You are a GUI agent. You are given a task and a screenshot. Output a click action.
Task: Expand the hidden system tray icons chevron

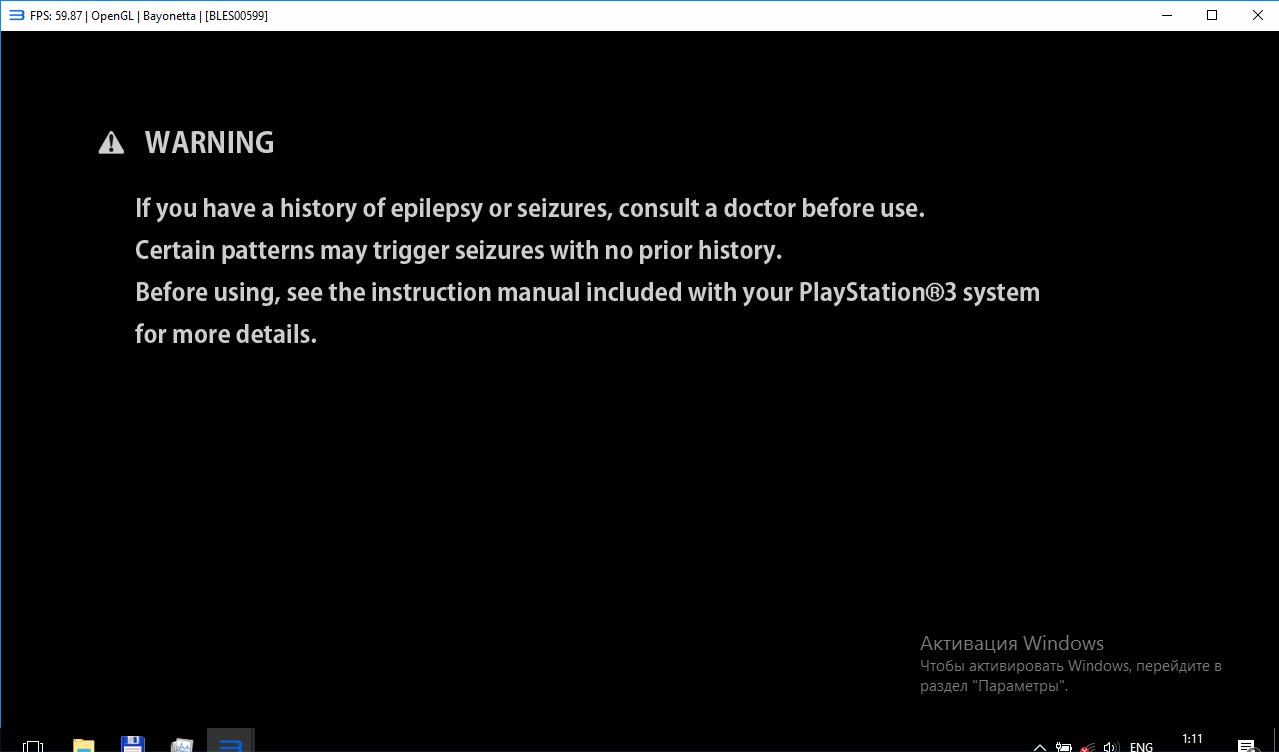pyautogui.click(x=1040, y=746)
